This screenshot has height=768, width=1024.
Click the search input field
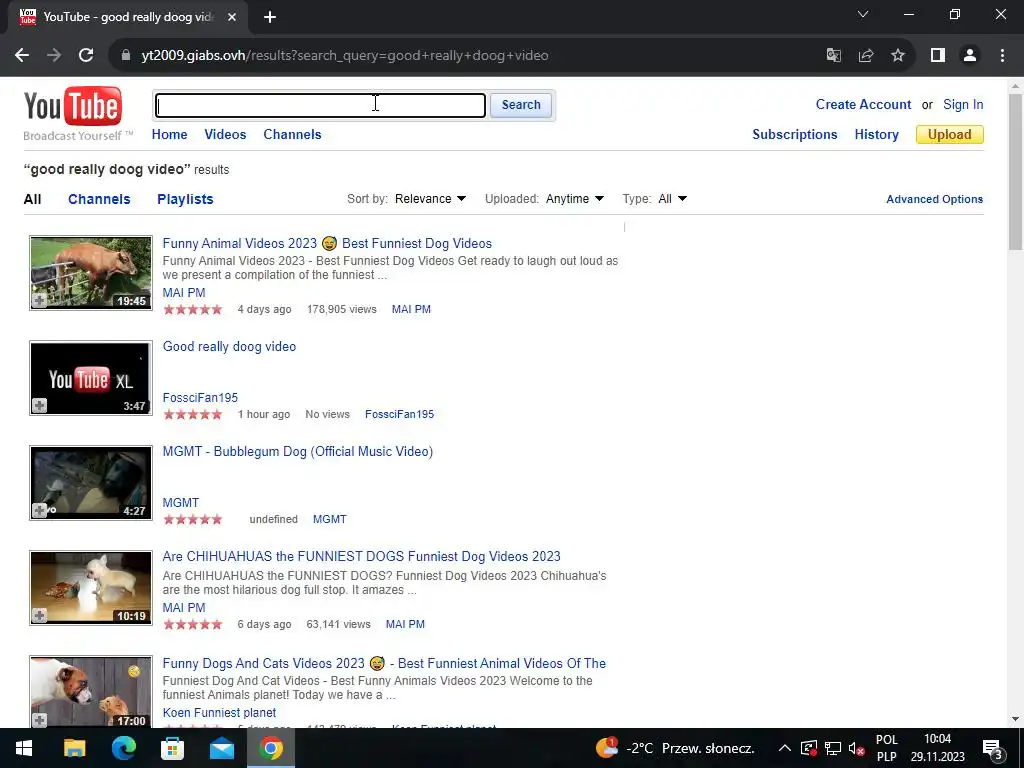[320, 105]
